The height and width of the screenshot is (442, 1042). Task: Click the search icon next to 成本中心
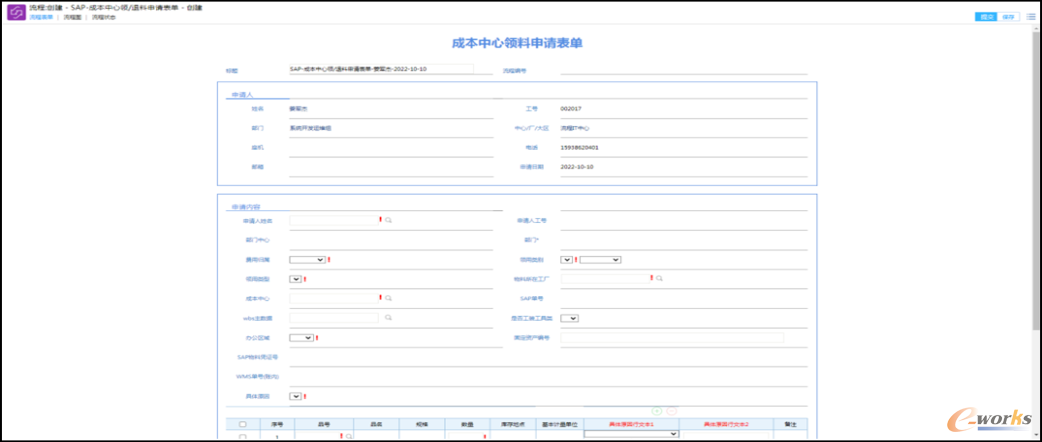(x=389, y=298)
